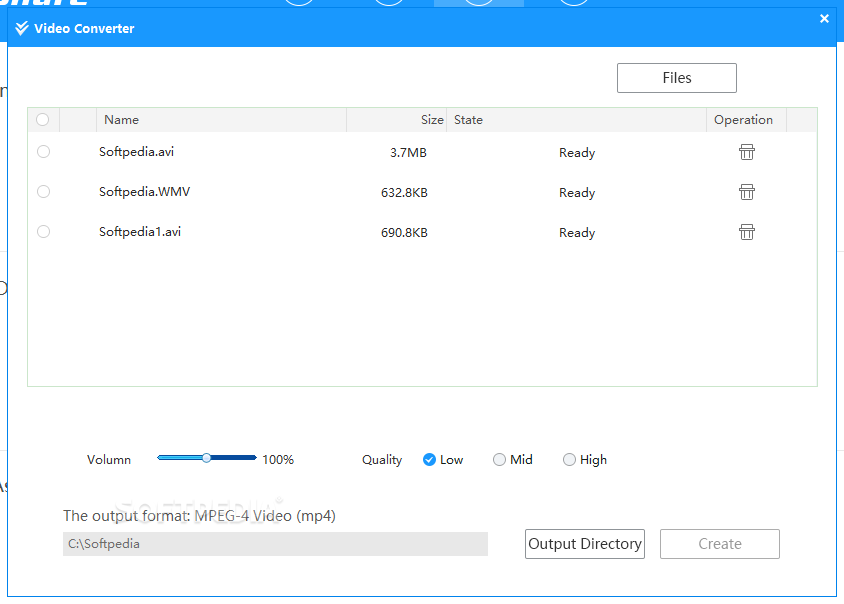Select the Softpedia.WMV row checkbox
Screen dimensions: 844x604
point(44,192)
